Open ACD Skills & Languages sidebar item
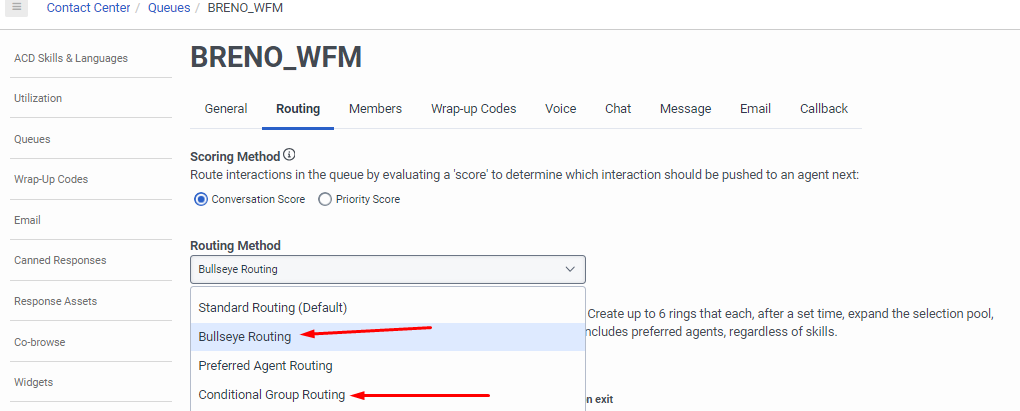Image resolution: width=1020 pixels, height=411 pixels. coord(71,58)
